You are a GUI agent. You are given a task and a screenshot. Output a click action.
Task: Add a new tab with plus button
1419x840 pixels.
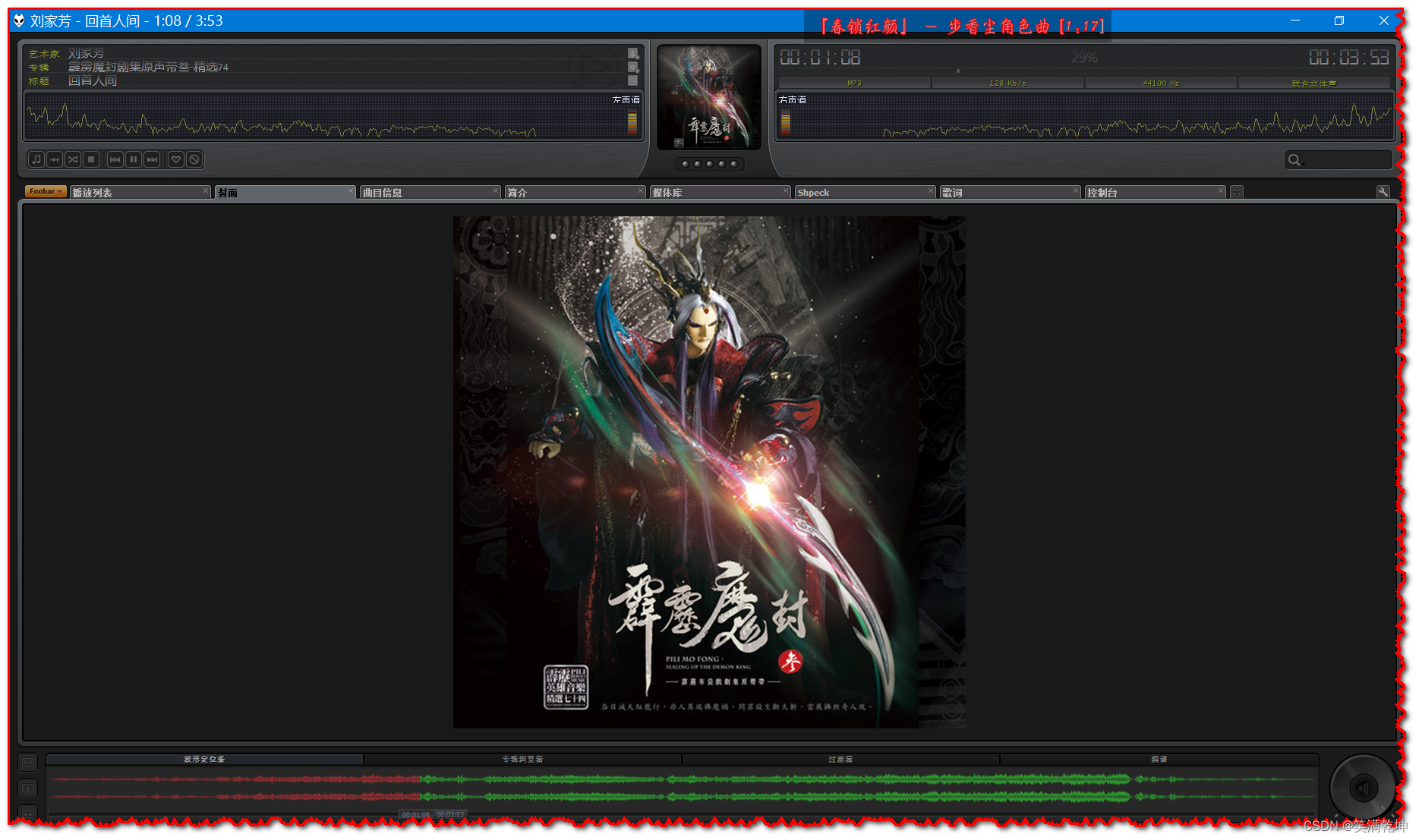click(1237, 192)
